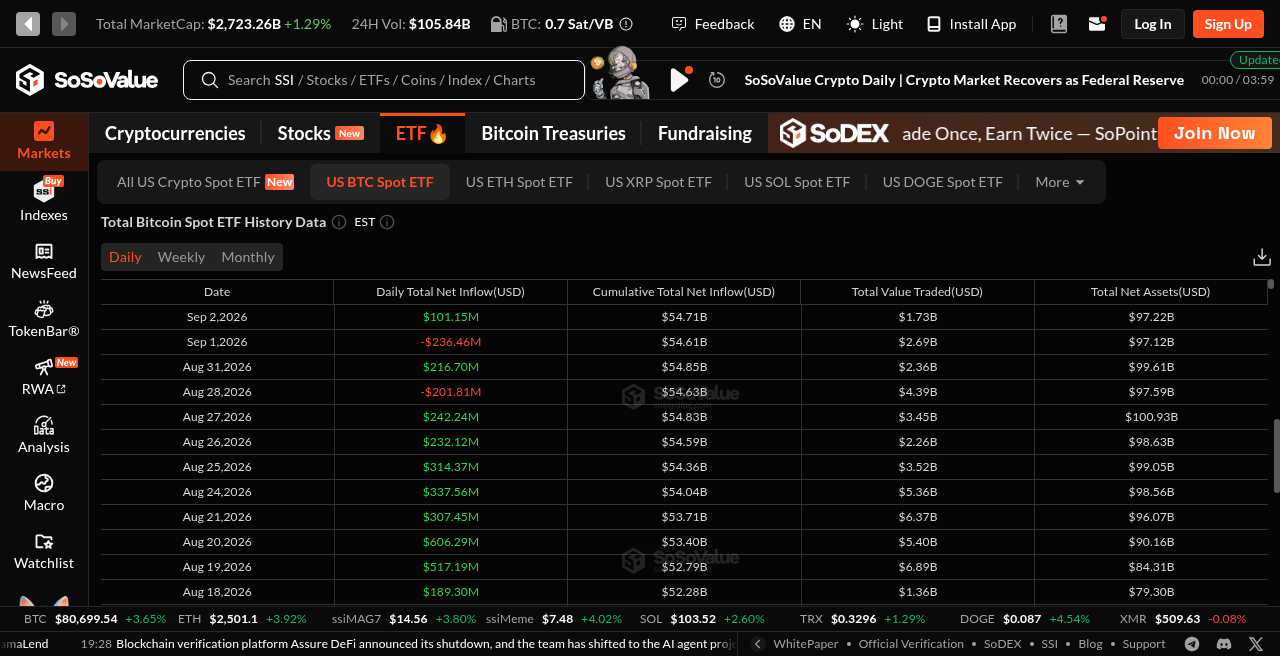
Task: Click the $606.29M inflow value
Action: click(450, 542)
